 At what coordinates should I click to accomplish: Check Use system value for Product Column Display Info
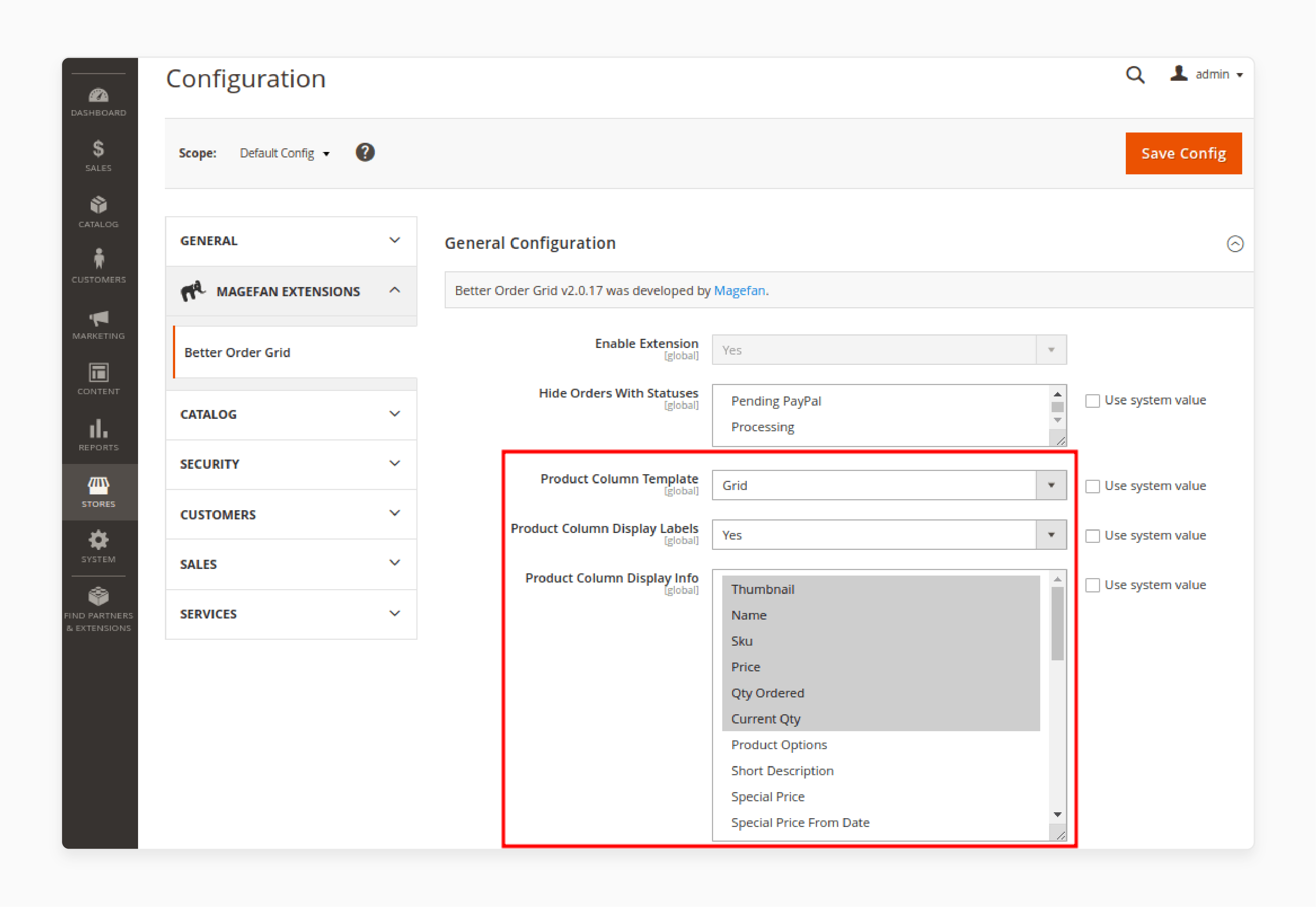pos(1092,585)
